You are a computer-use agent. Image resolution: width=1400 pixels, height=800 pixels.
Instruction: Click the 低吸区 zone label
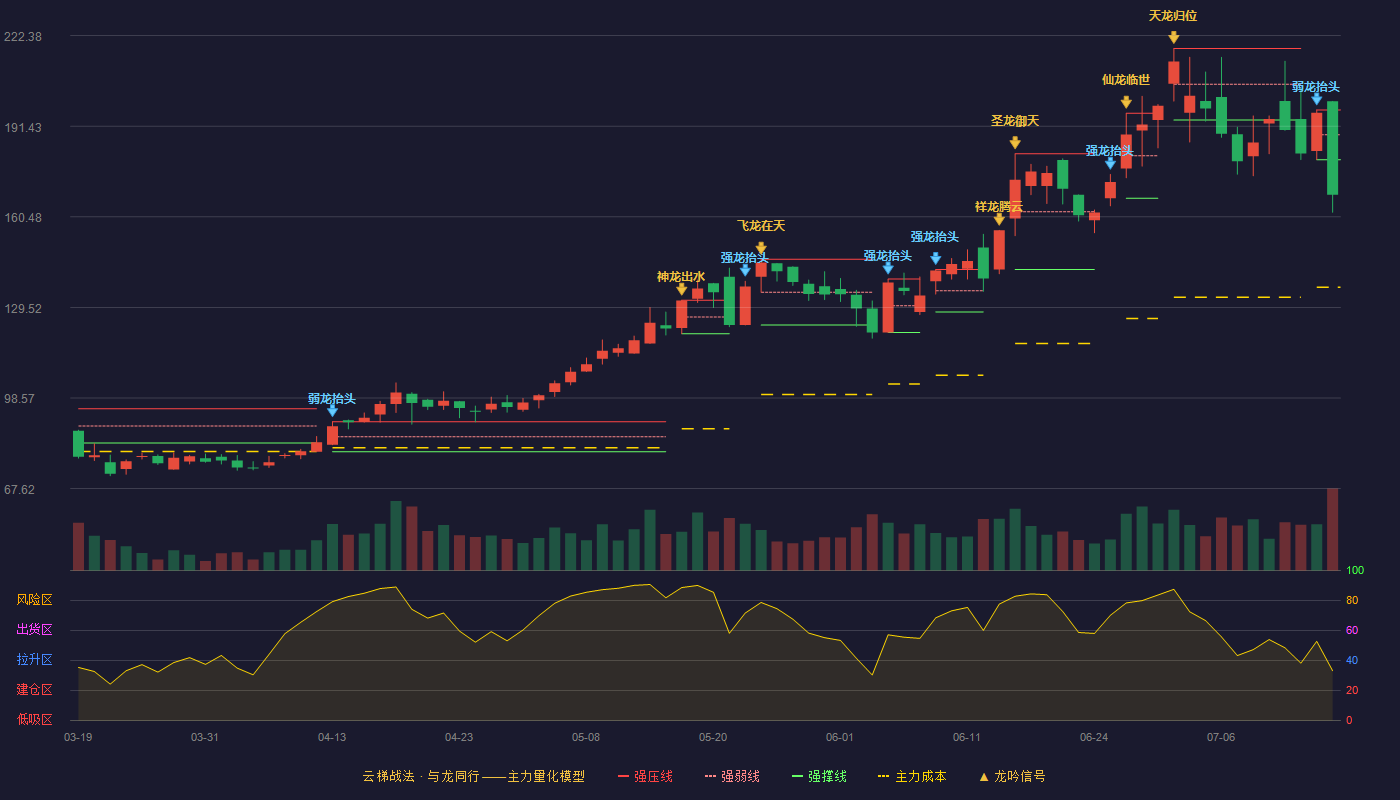(34, 719)
